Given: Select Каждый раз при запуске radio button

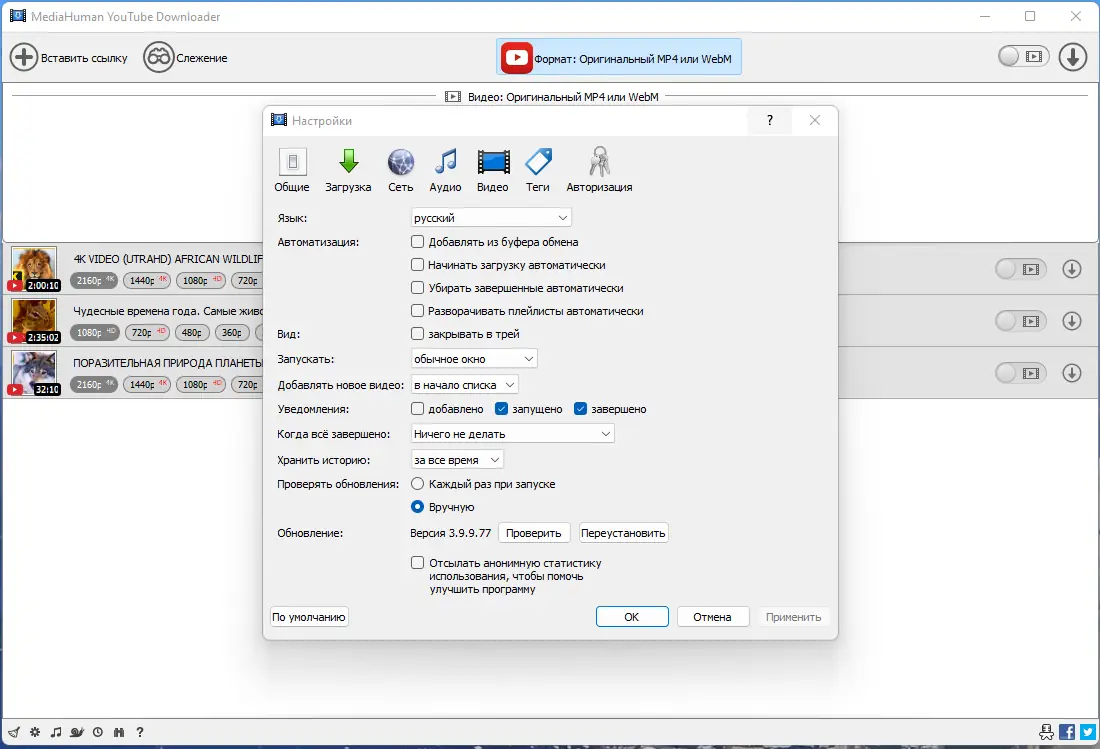Looking at the screenshot, I should tap(417, 484).
